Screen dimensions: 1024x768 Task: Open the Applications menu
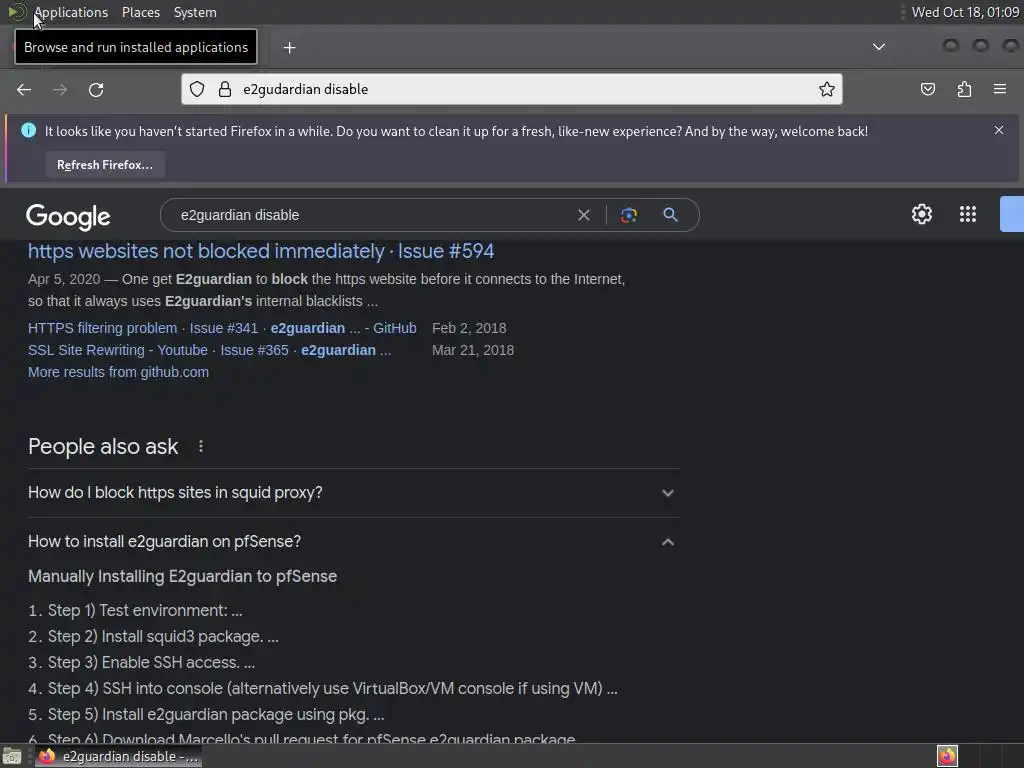[x=71, y=12]
